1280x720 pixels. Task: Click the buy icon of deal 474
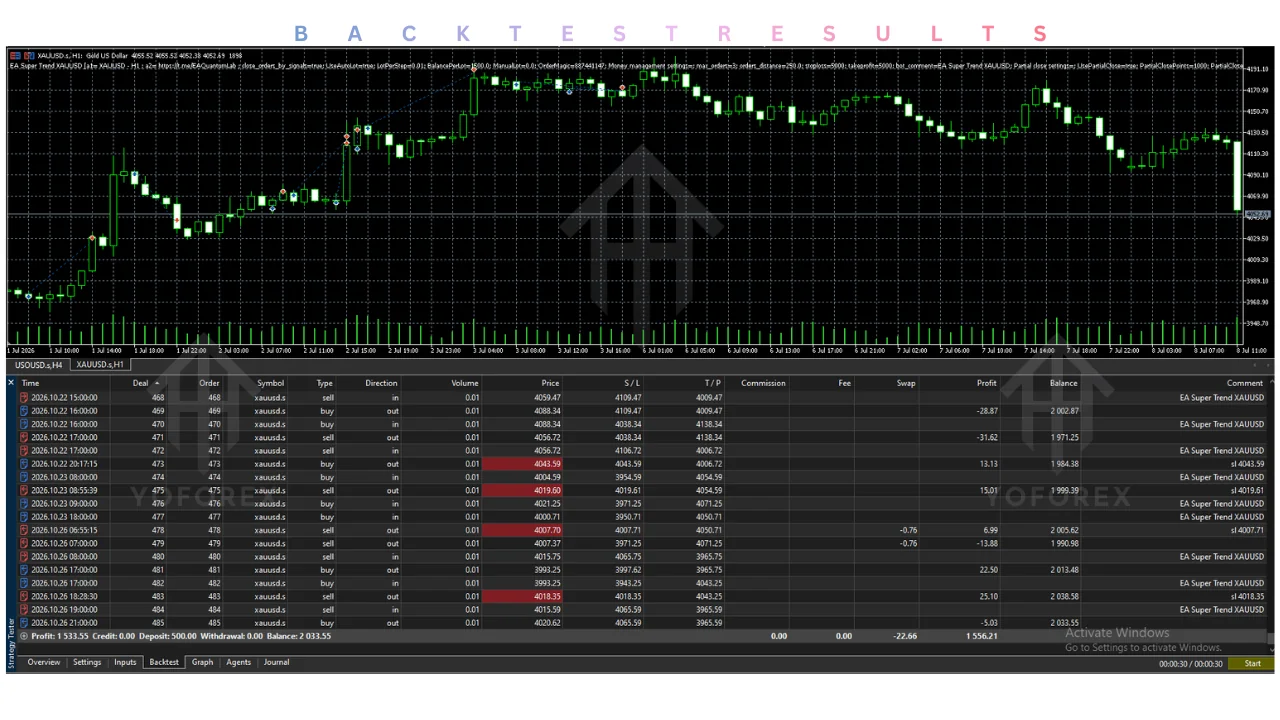24,477
